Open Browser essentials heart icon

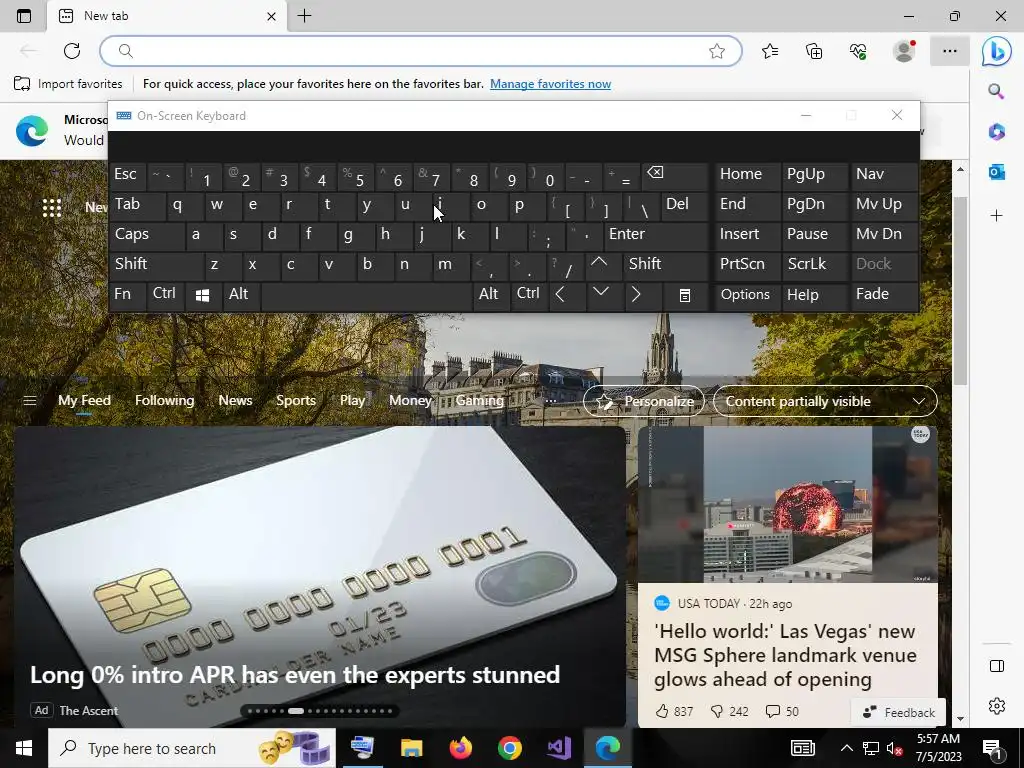pyautogui.click(x=858, y=51)
